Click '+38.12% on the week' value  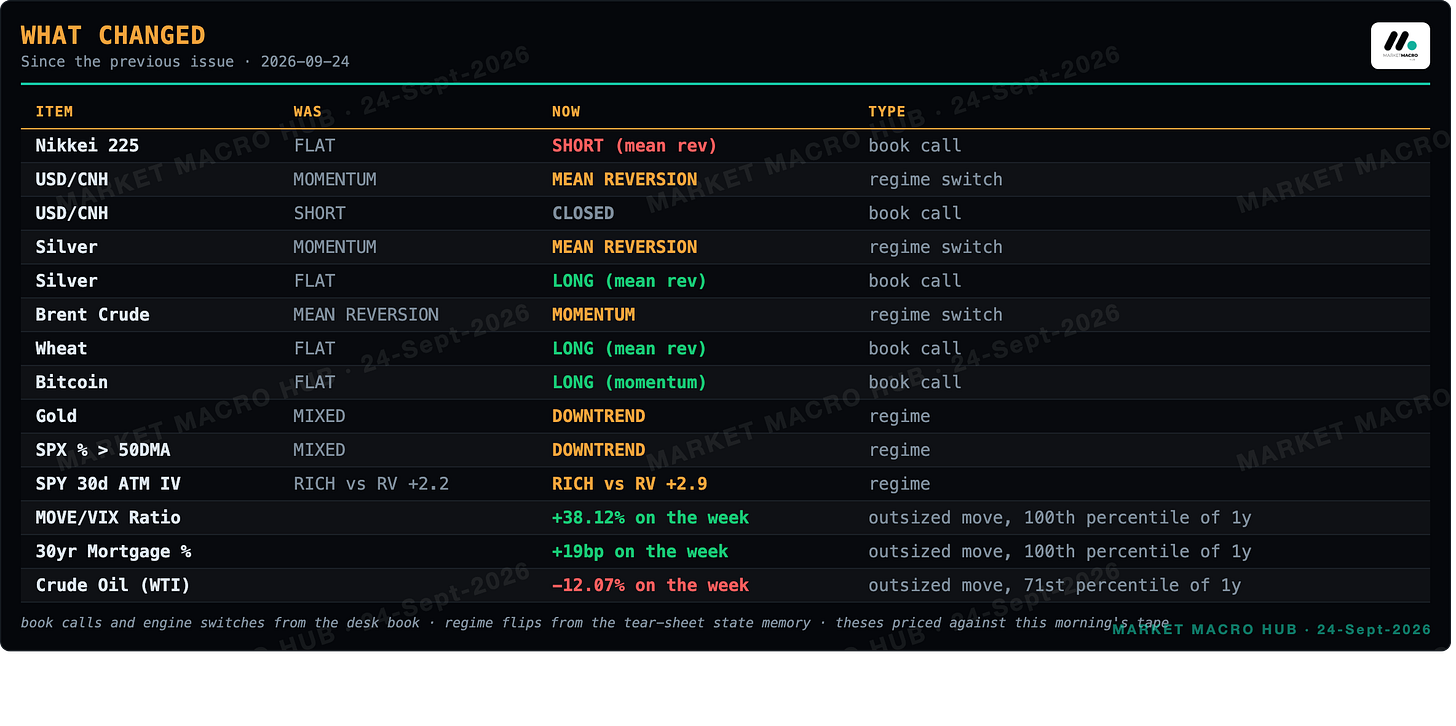pyautogui.click(x=650, y=518)
